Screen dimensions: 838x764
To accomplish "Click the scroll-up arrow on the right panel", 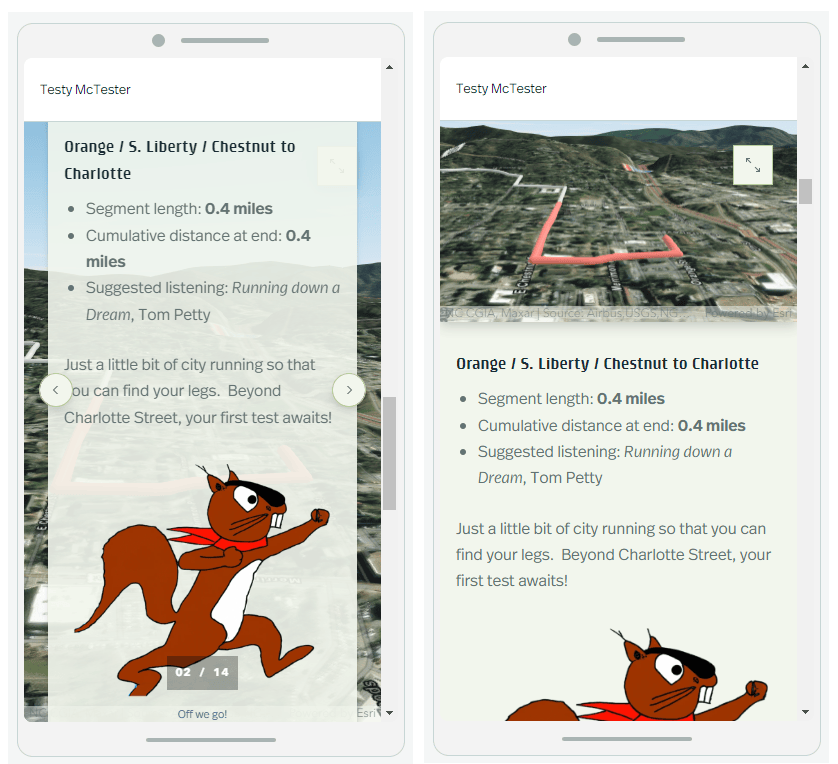I will tap(806, 66).
